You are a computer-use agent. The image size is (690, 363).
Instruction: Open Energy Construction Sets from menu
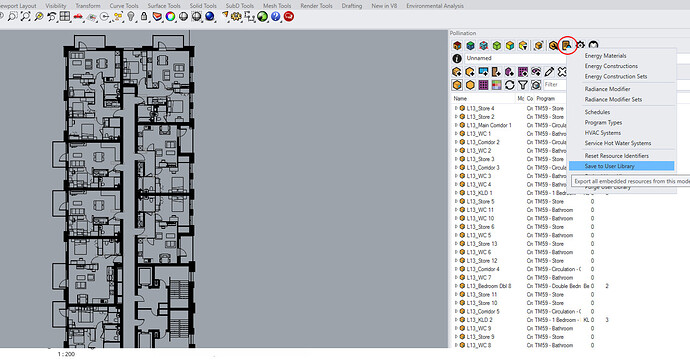point(616,77)
